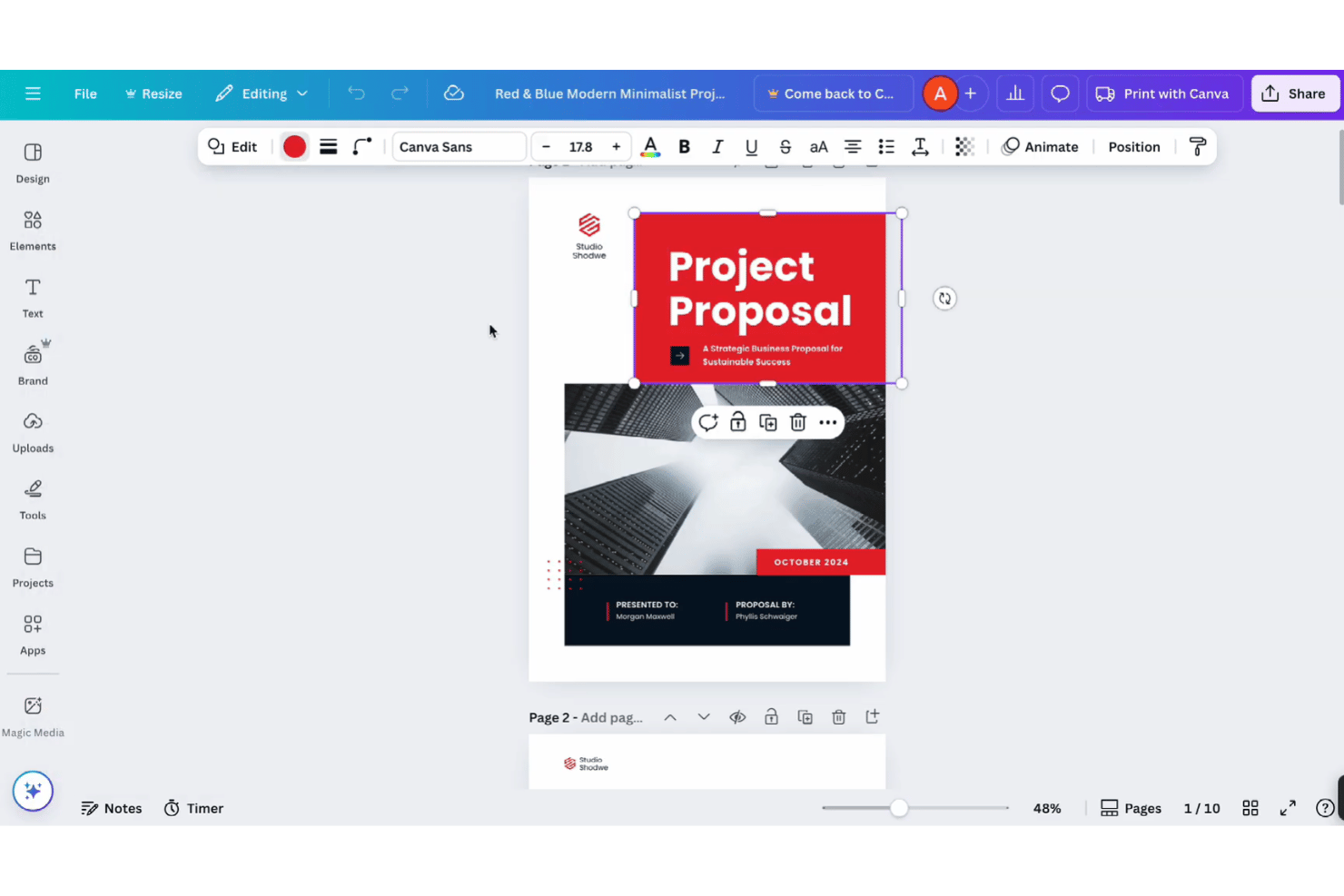Open the Resize option
The width and height of the screenshot is (1344, 896).
click(x=153, y=94)
